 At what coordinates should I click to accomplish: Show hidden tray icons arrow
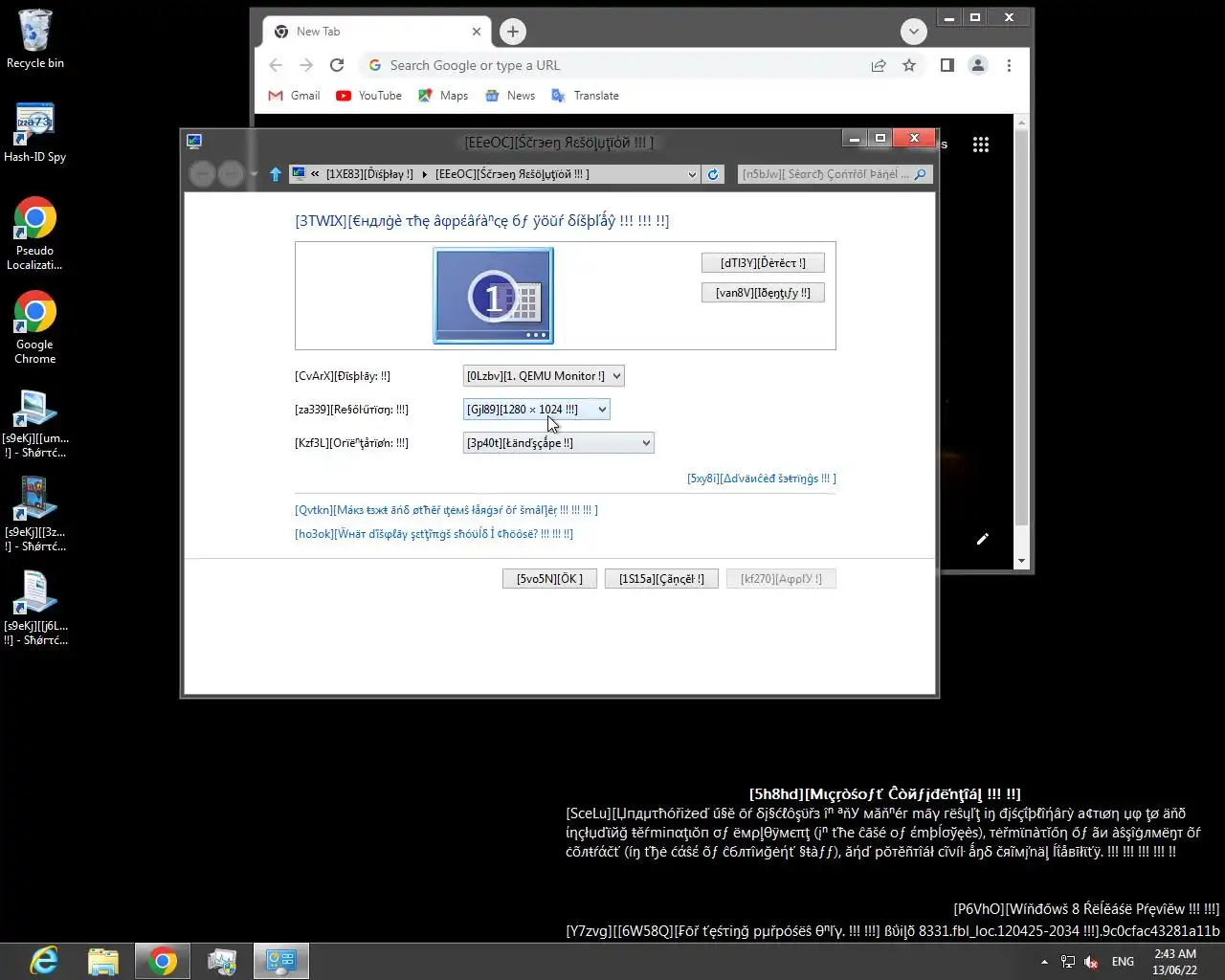1044,962
